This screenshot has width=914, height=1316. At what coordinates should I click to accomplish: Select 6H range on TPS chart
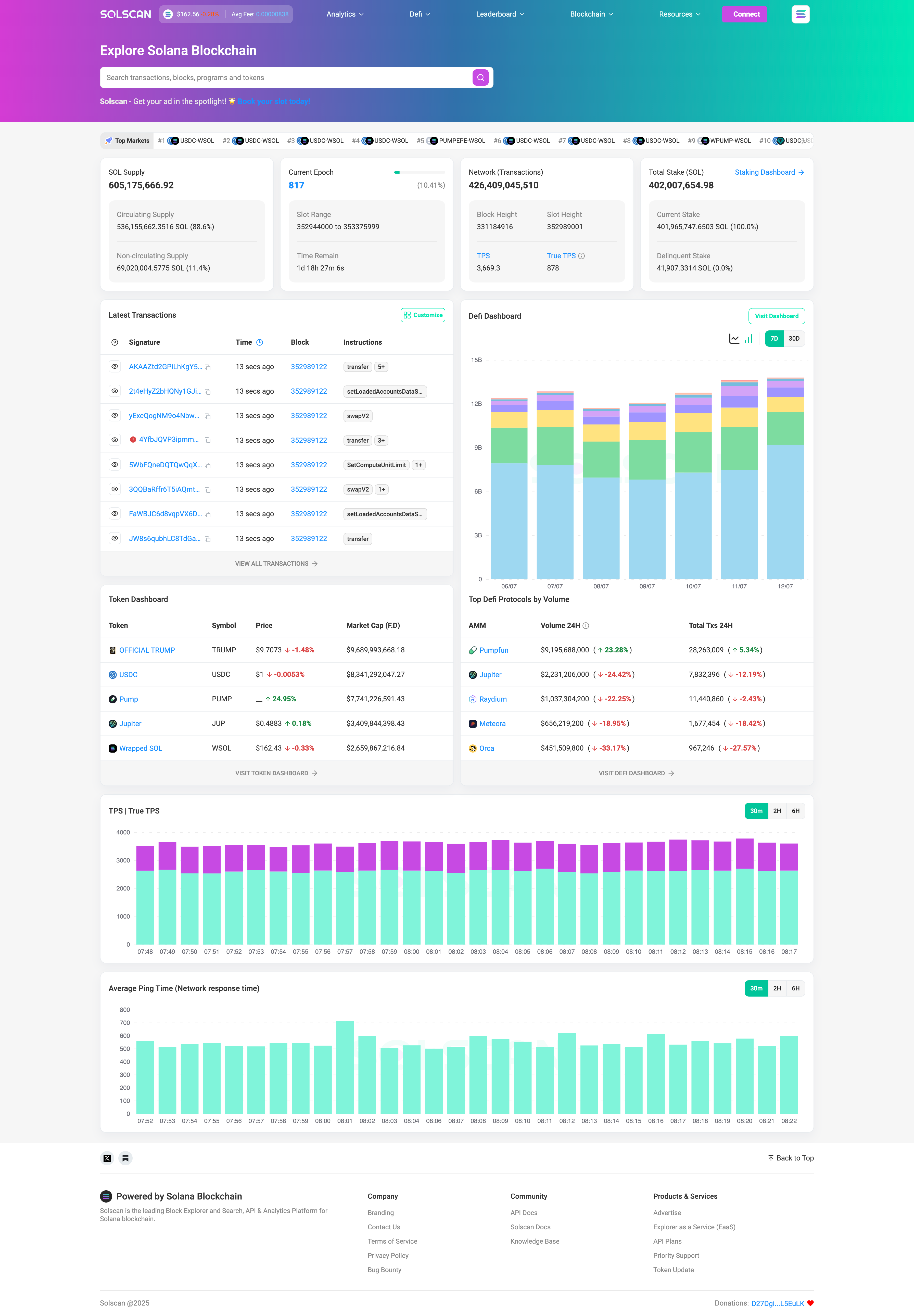(795, 811)
